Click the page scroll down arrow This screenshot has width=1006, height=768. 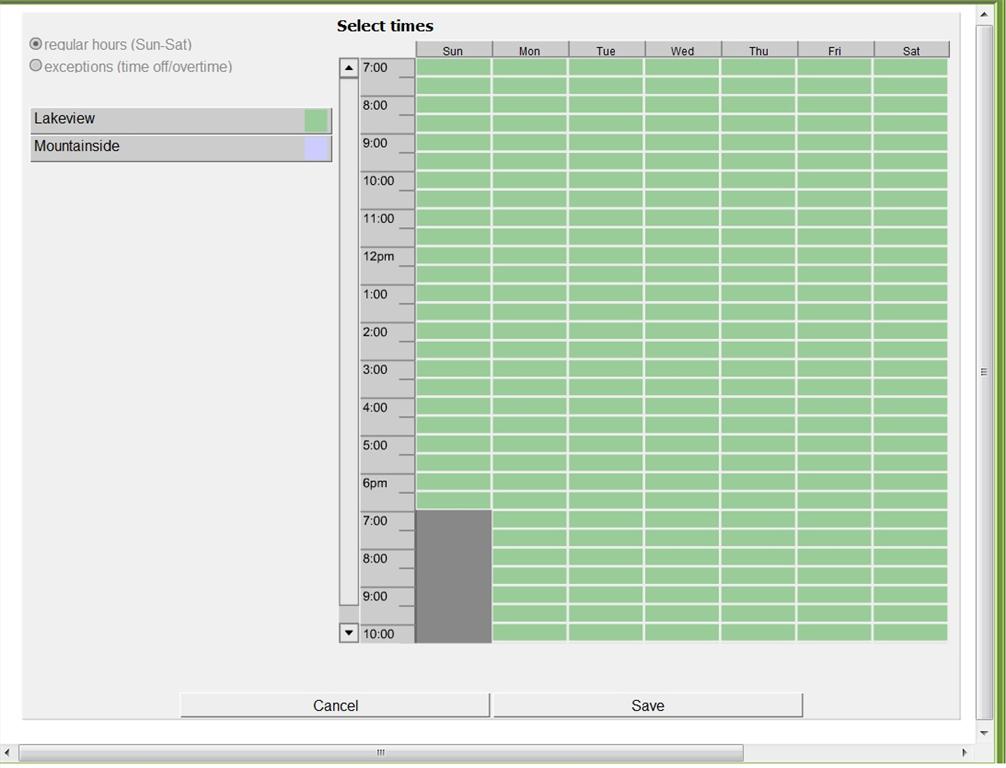(984, 732)
